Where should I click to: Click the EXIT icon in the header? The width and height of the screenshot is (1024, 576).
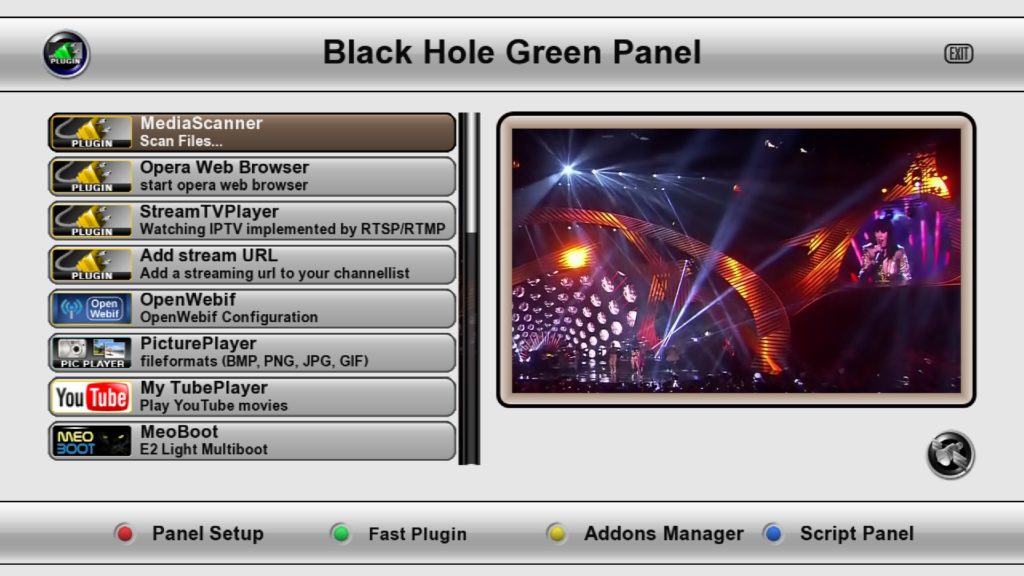(959, 54)
